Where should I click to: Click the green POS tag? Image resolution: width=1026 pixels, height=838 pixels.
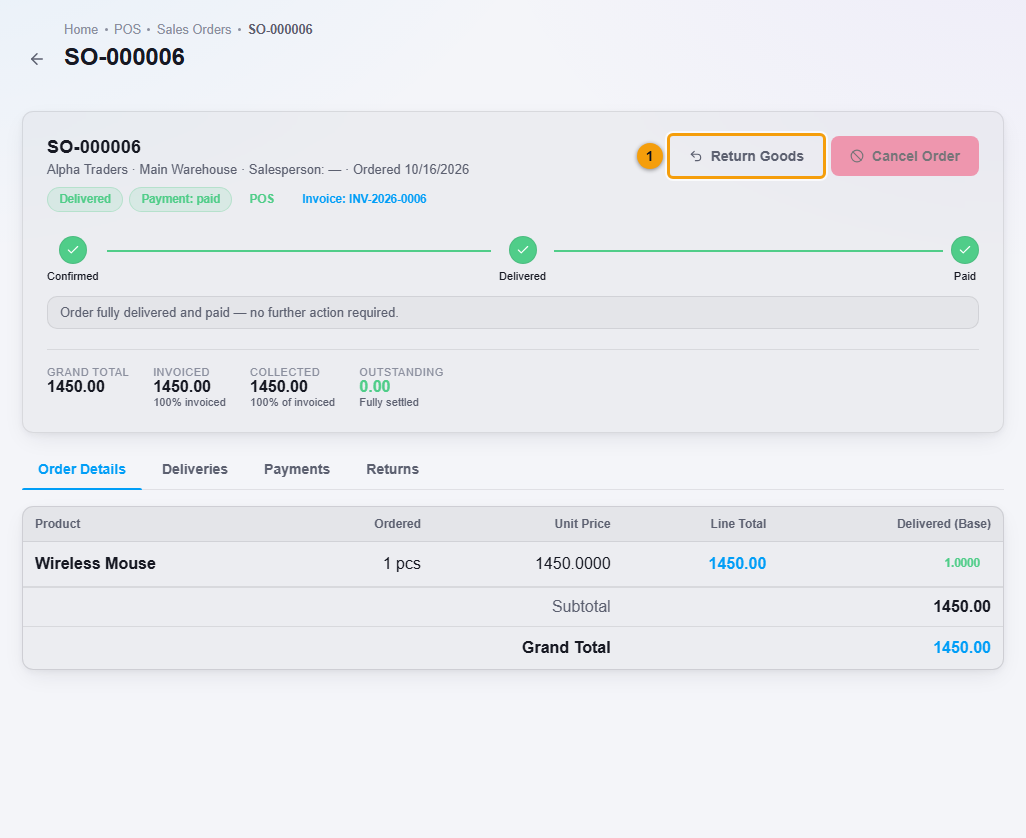point(262,199)
